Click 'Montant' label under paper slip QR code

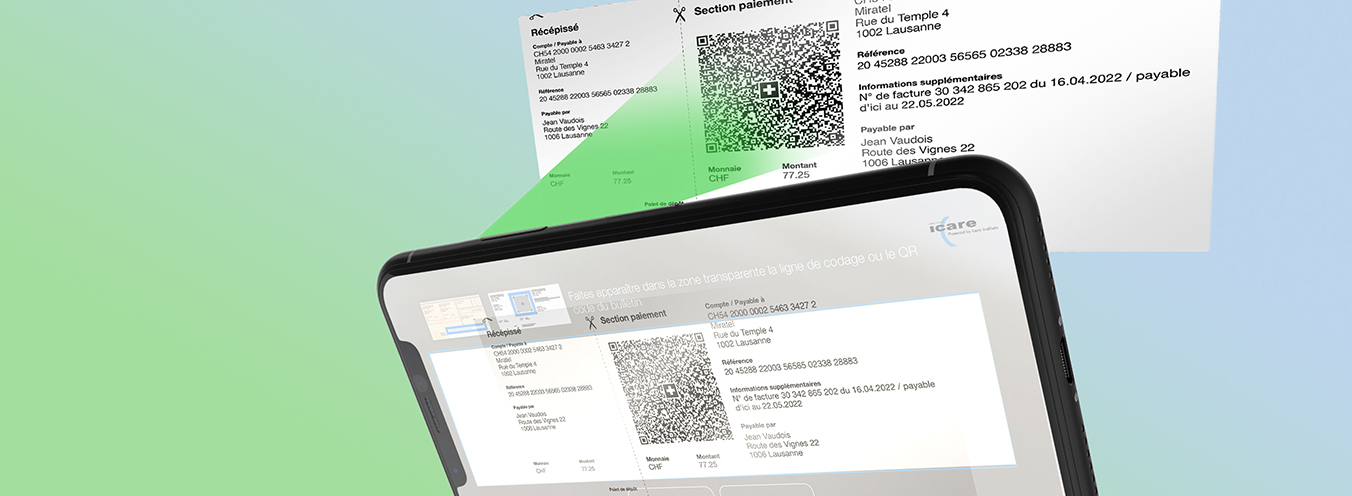click(x=799, y=165)
